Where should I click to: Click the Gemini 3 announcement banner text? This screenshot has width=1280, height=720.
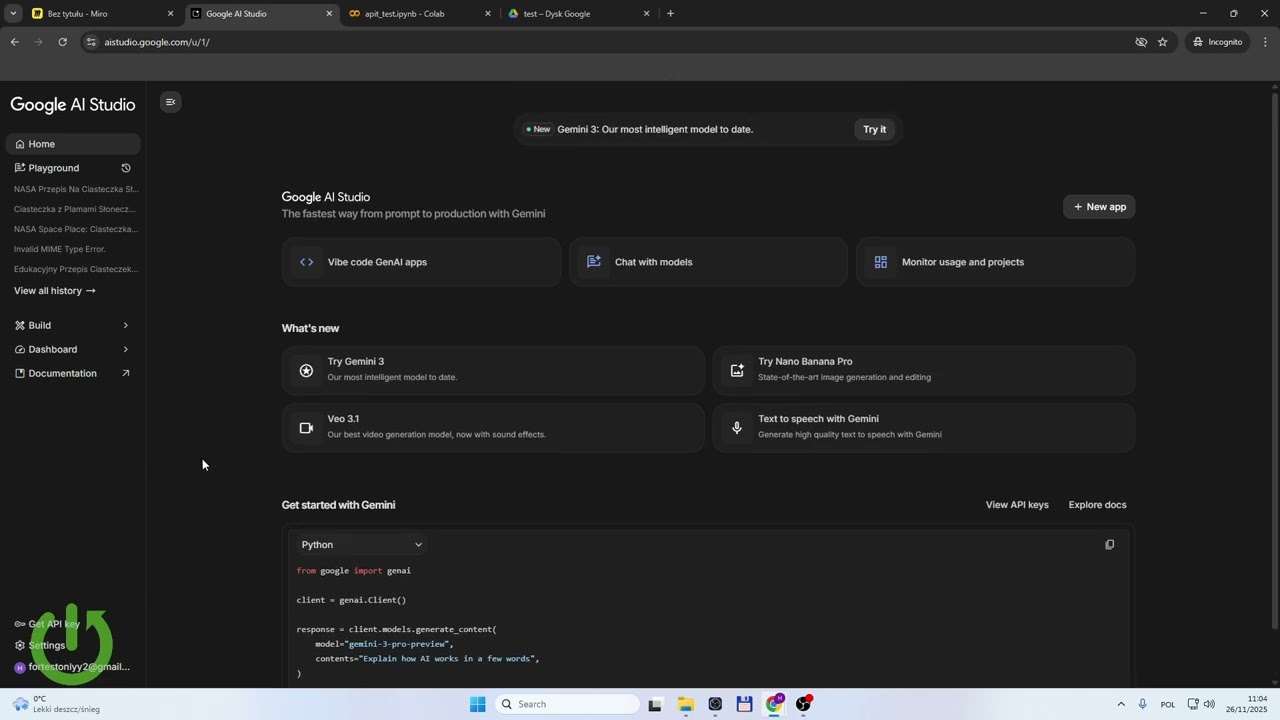click(x=655, y=129)
